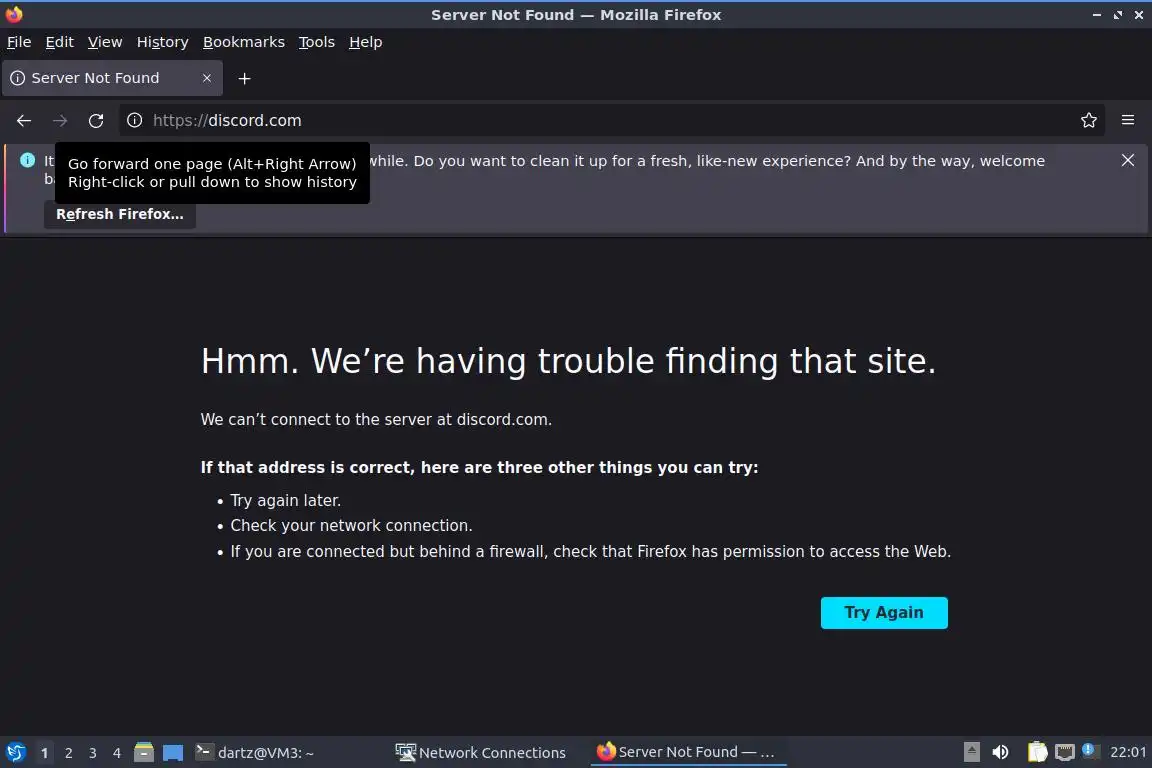1152x768 pixels.
Task: Open site information icon in address bar
Action: coord(134,121)
